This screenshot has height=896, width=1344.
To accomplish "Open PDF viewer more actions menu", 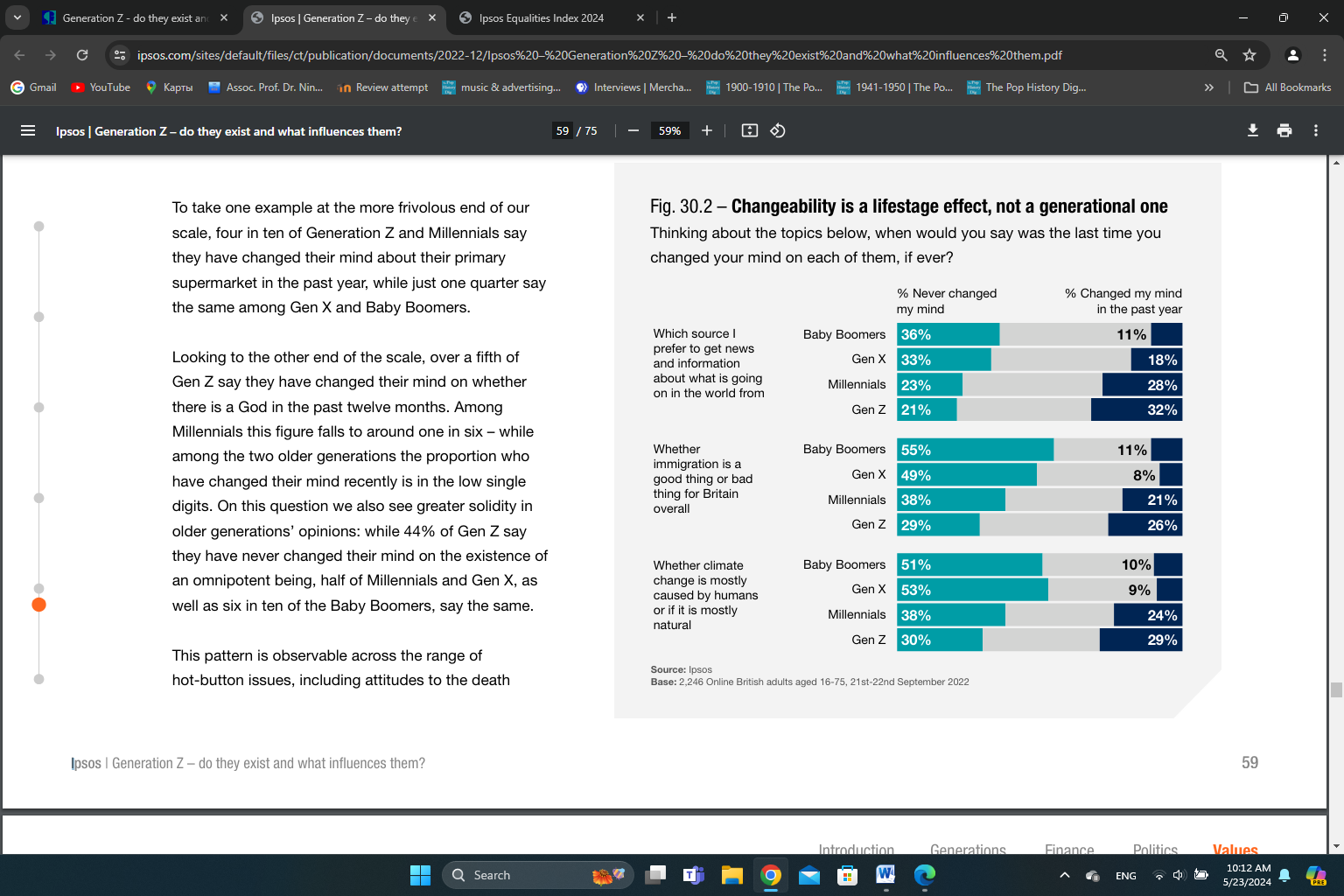I will pos(1316,131).
